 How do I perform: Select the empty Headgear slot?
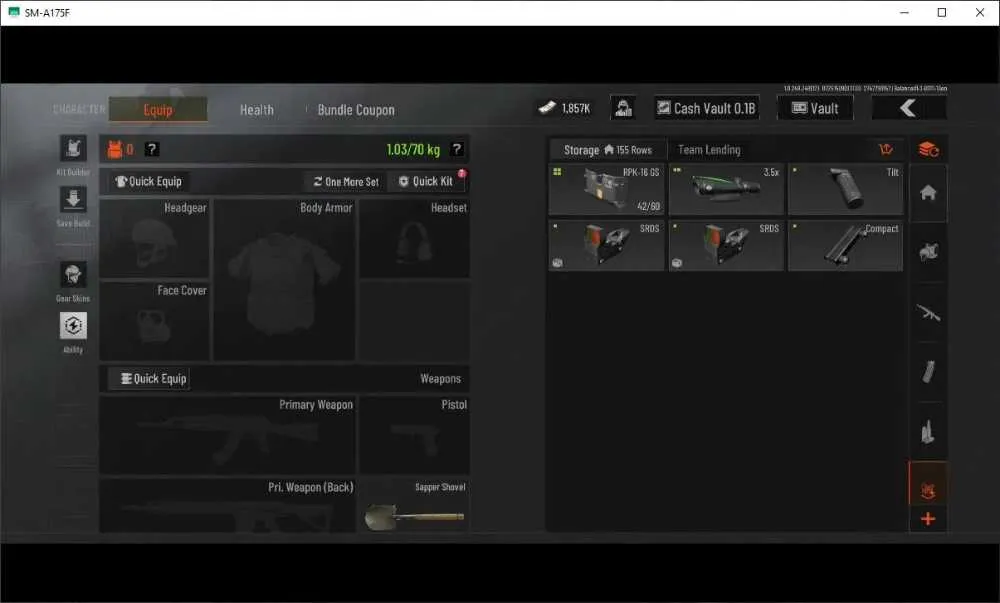154,238
